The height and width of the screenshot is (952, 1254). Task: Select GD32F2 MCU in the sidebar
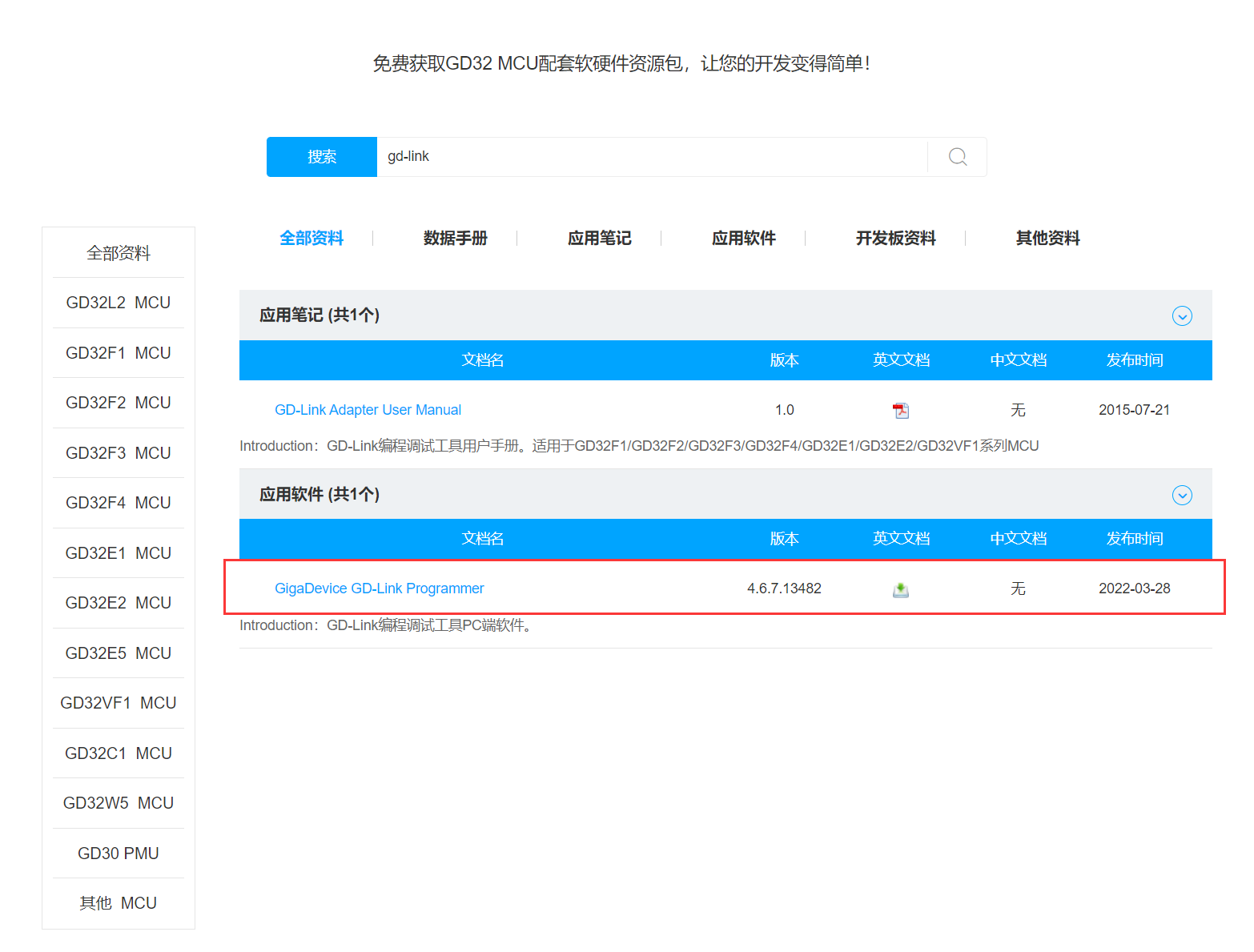pyautogui.click(x=119, y=403)
